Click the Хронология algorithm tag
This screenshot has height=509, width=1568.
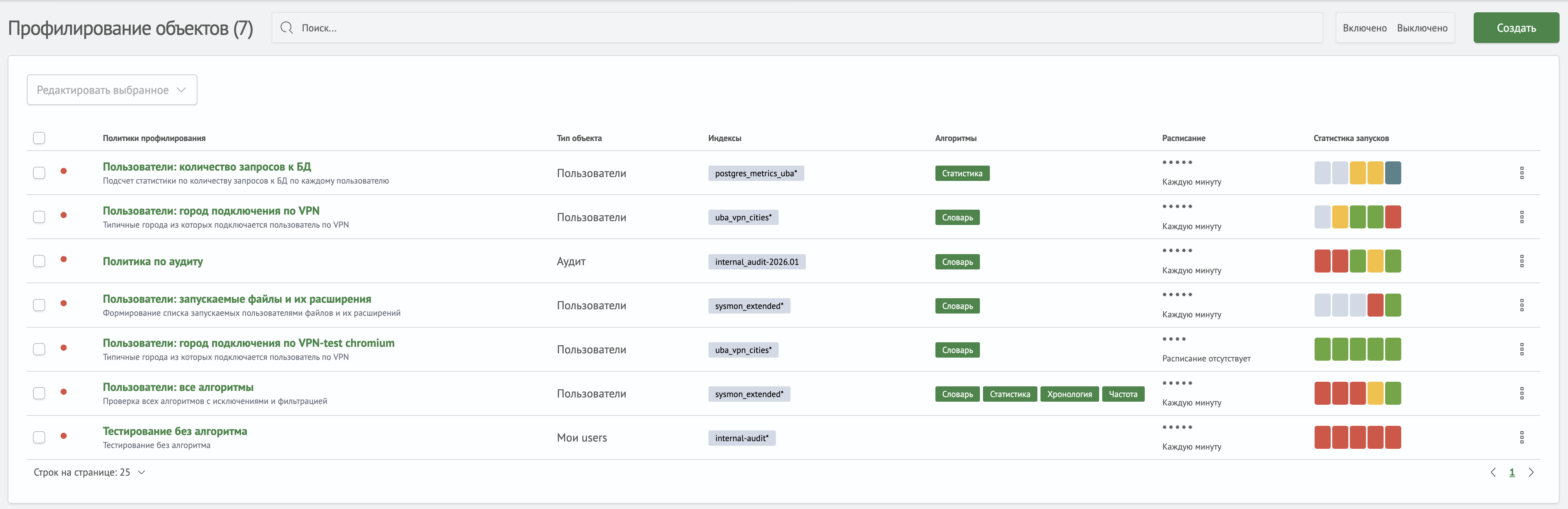[1069, 394]
